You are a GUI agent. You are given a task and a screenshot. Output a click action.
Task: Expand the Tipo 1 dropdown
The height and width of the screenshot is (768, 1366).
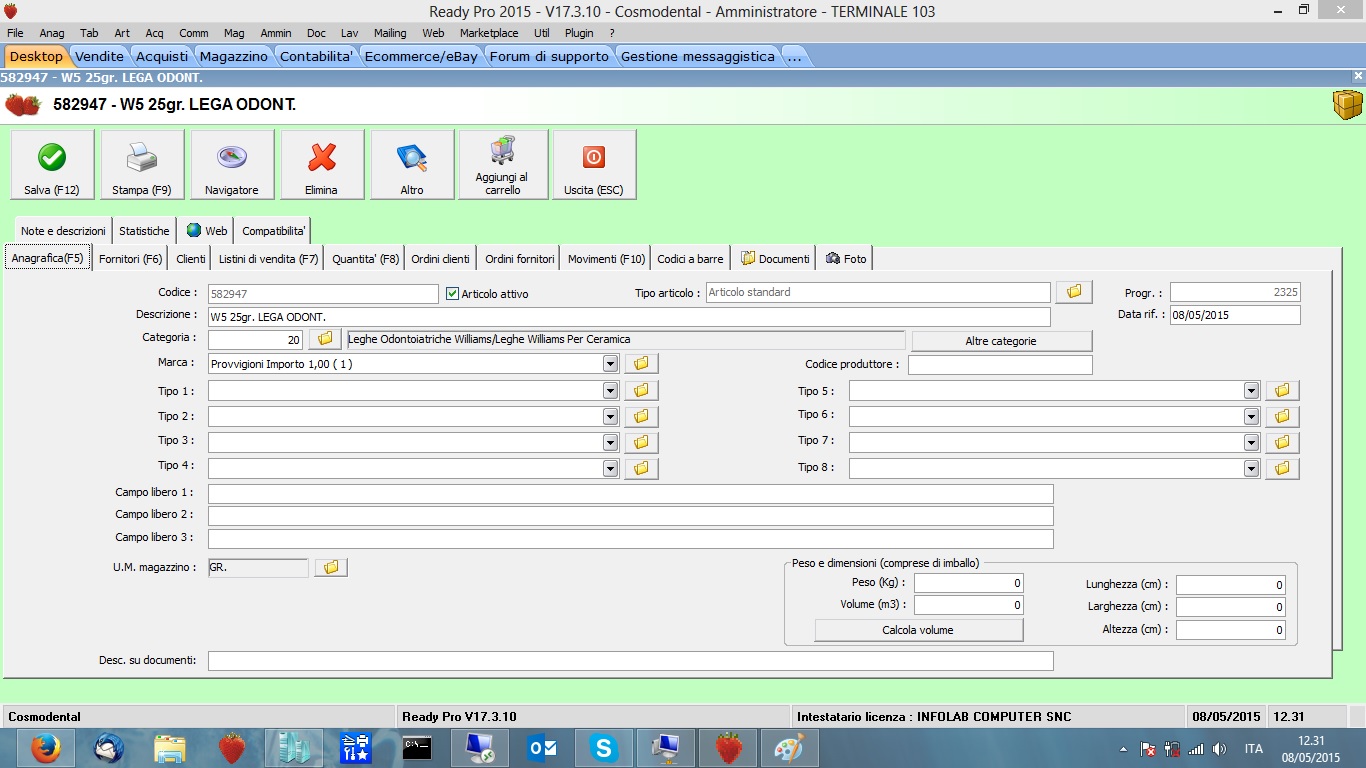click(610, 390)
